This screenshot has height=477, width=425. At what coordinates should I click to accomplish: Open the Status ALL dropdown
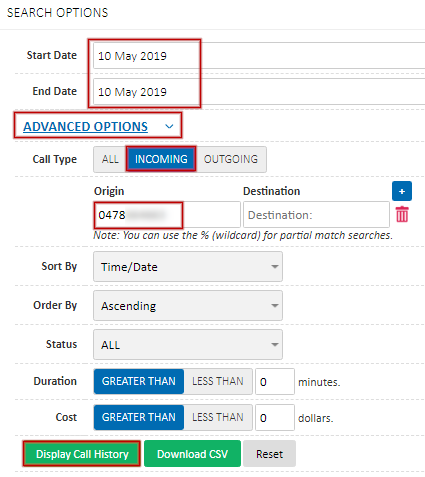[x=188, y=345]
